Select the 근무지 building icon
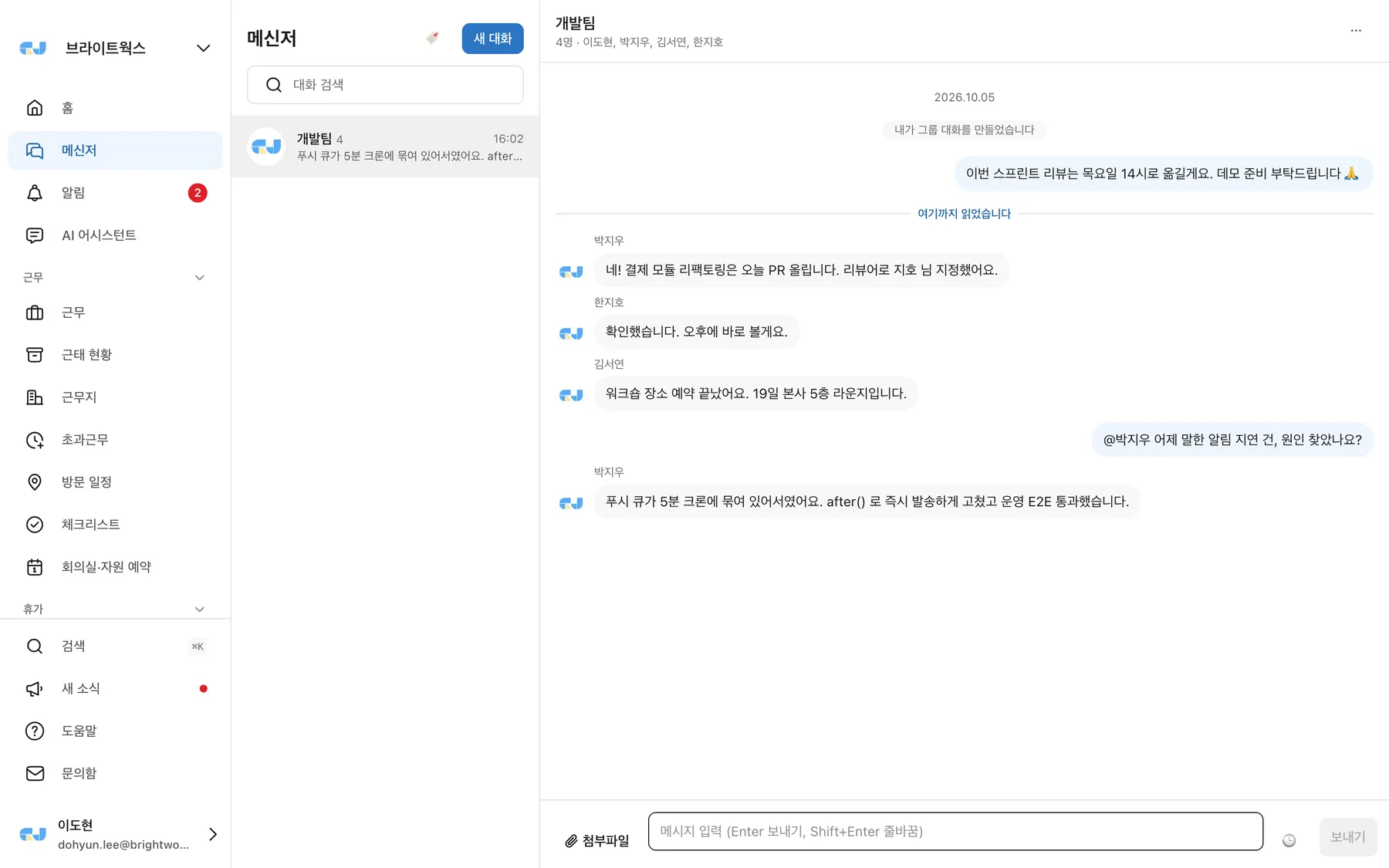The width and height of the screenshot is (1389, 868). click(35, 397)
